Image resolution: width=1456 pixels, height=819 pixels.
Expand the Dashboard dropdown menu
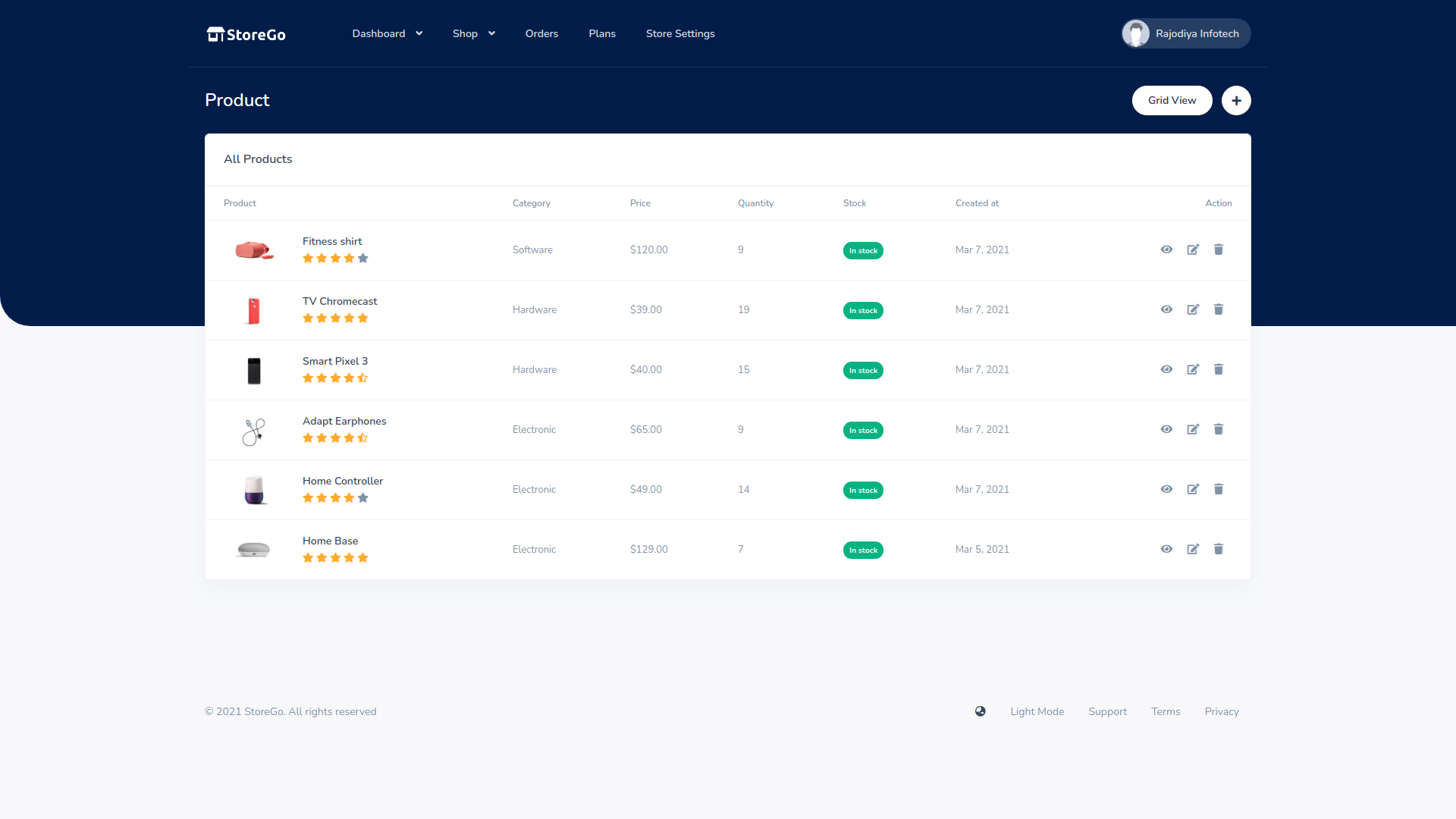pyautogui.click(x=388, y=33)
